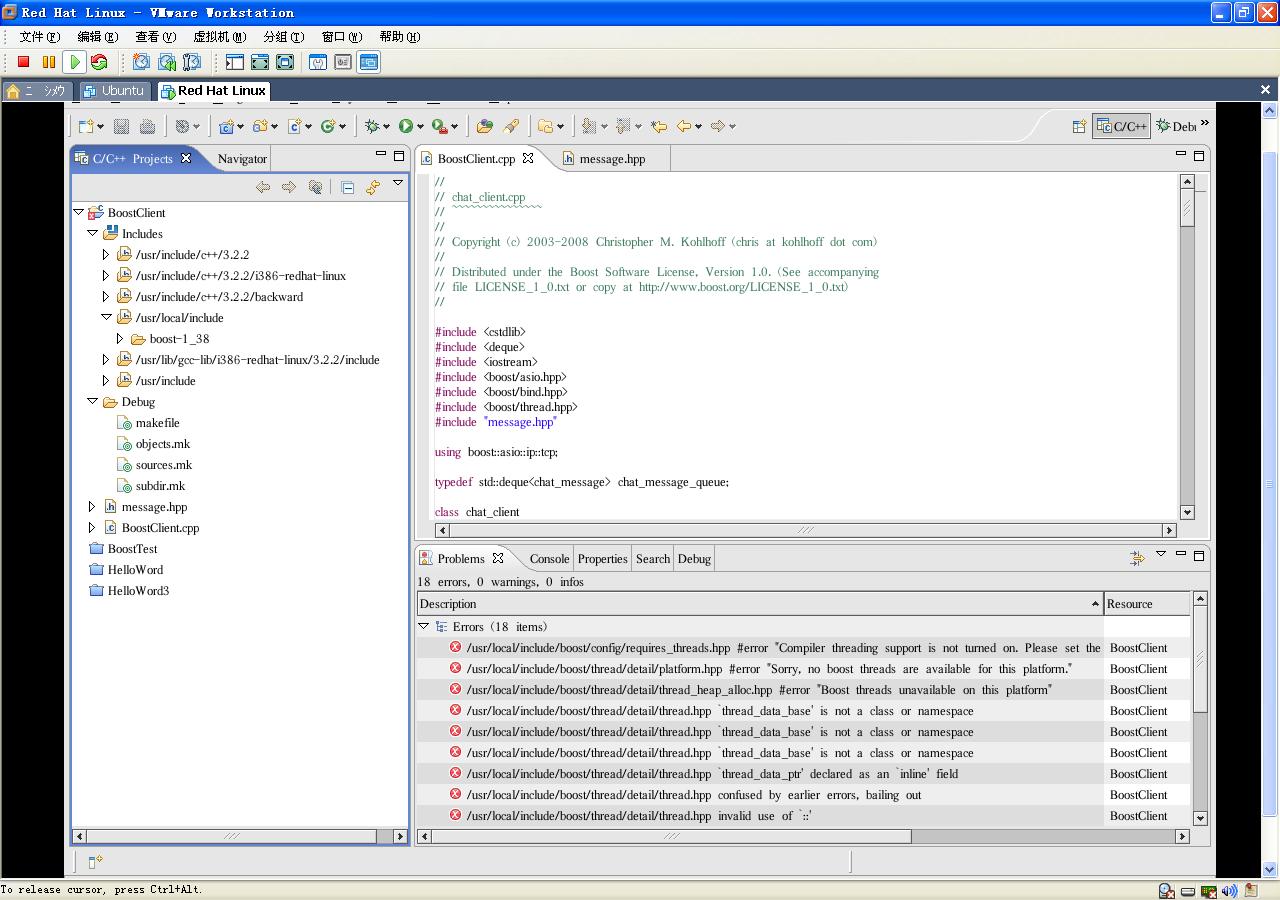The image size is (1280, 900).
Task: Collapse the Includes folder node
Action: tap(92, 233)
